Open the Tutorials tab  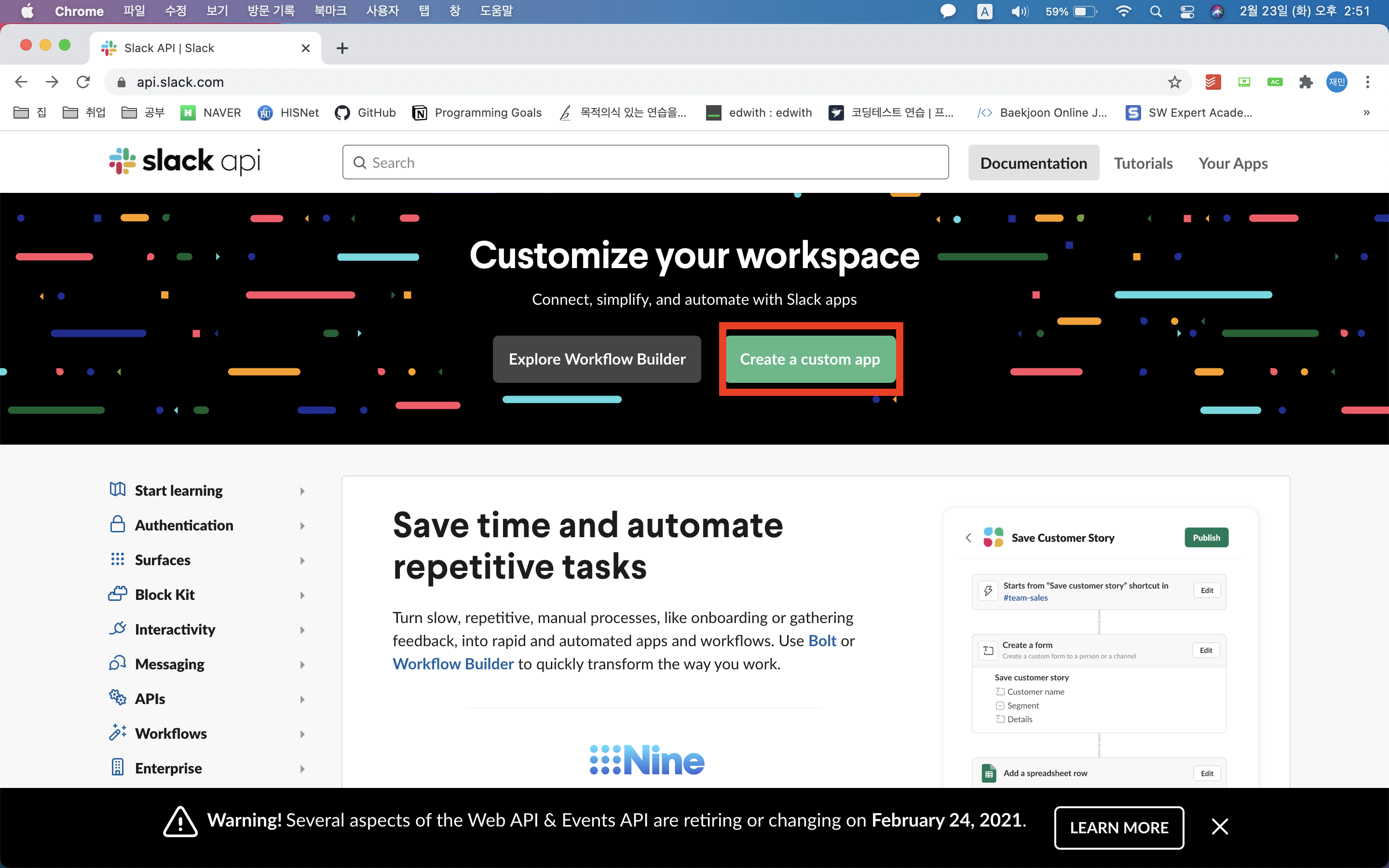tap(1143, 163)
